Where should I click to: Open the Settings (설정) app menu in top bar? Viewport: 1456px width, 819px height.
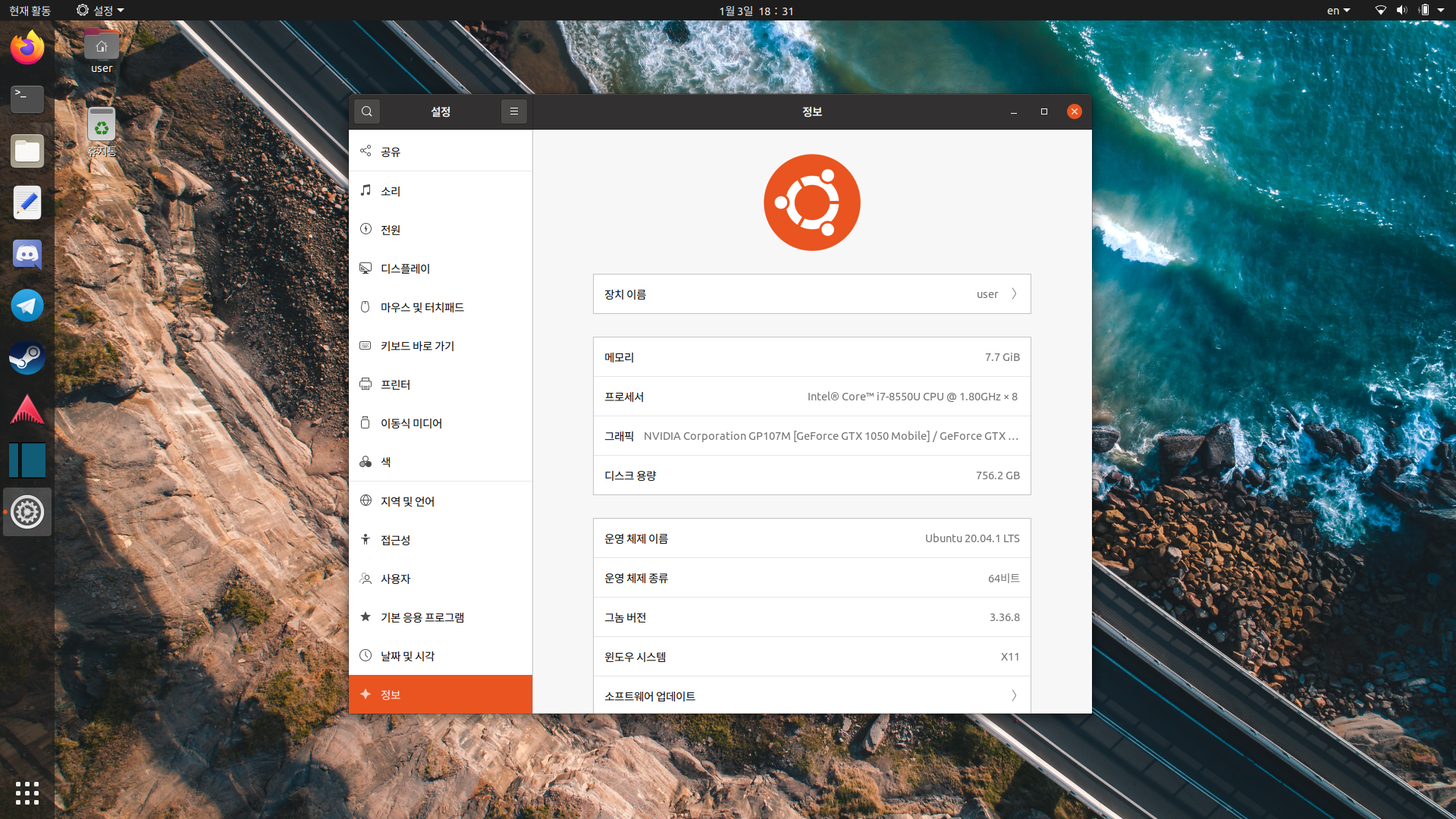[100, 11]
